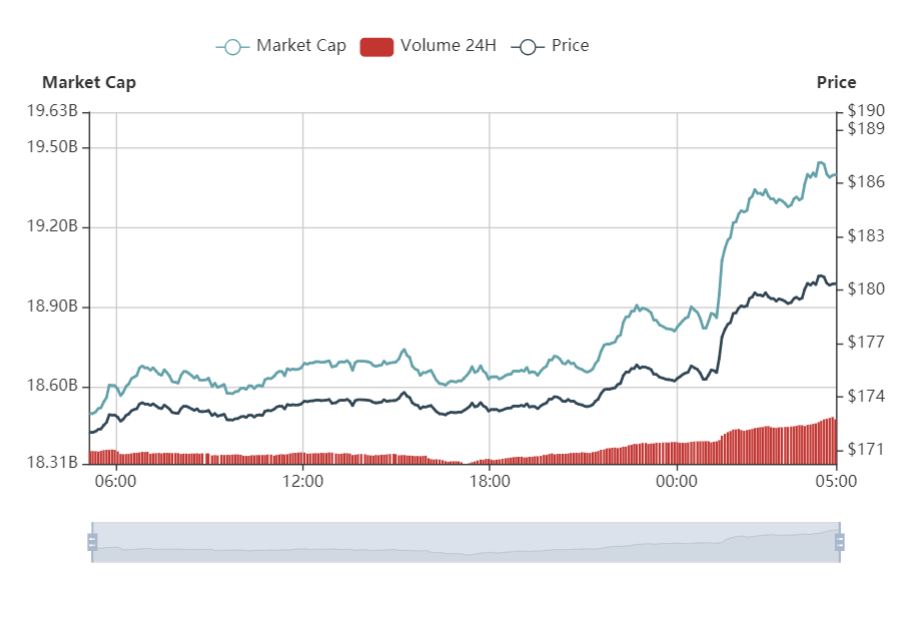The height and width of the screenshot is (622, 919).
Task: Hide the Volume 24H series via its legend text
Action: click(x=448, y=45)
